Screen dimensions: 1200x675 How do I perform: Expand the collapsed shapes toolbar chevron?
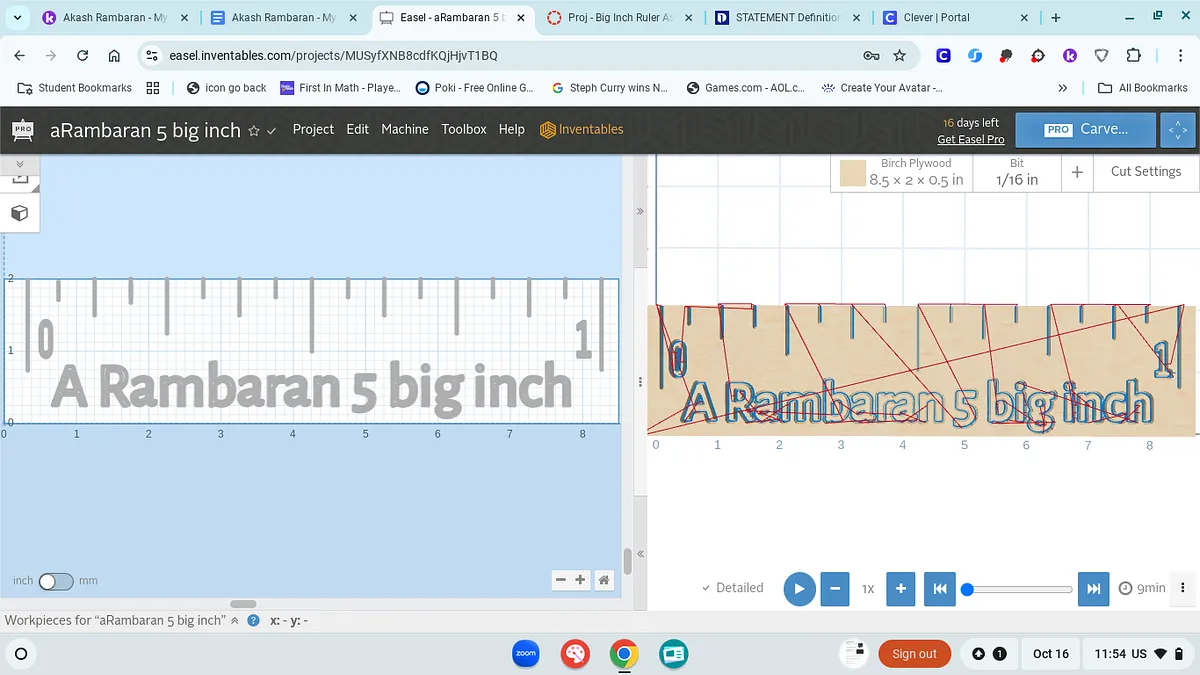click(x=19, y=163)
